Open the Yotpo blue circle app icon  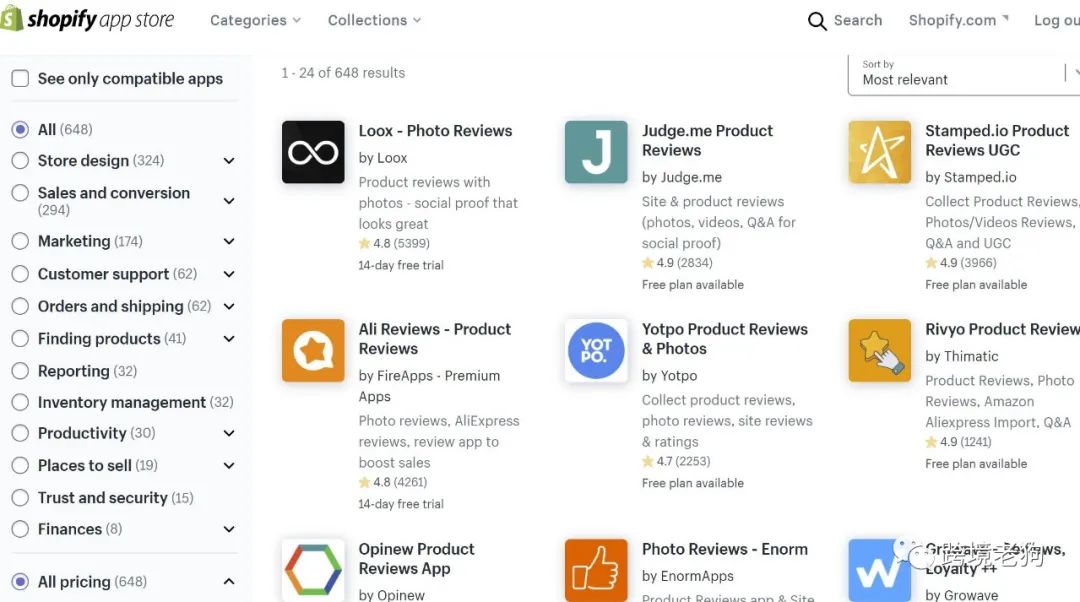point(596,351)
